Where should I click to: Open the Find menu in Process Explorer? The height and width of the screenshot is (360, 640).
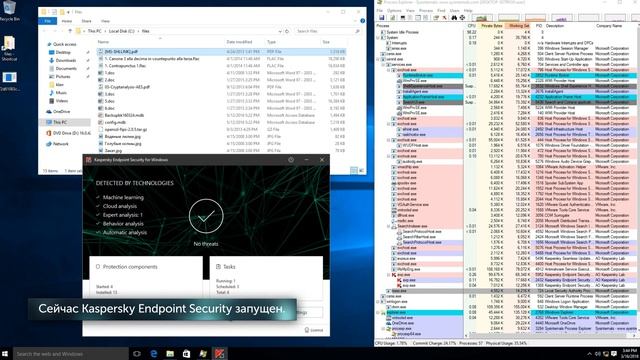(x=441, y=11)
